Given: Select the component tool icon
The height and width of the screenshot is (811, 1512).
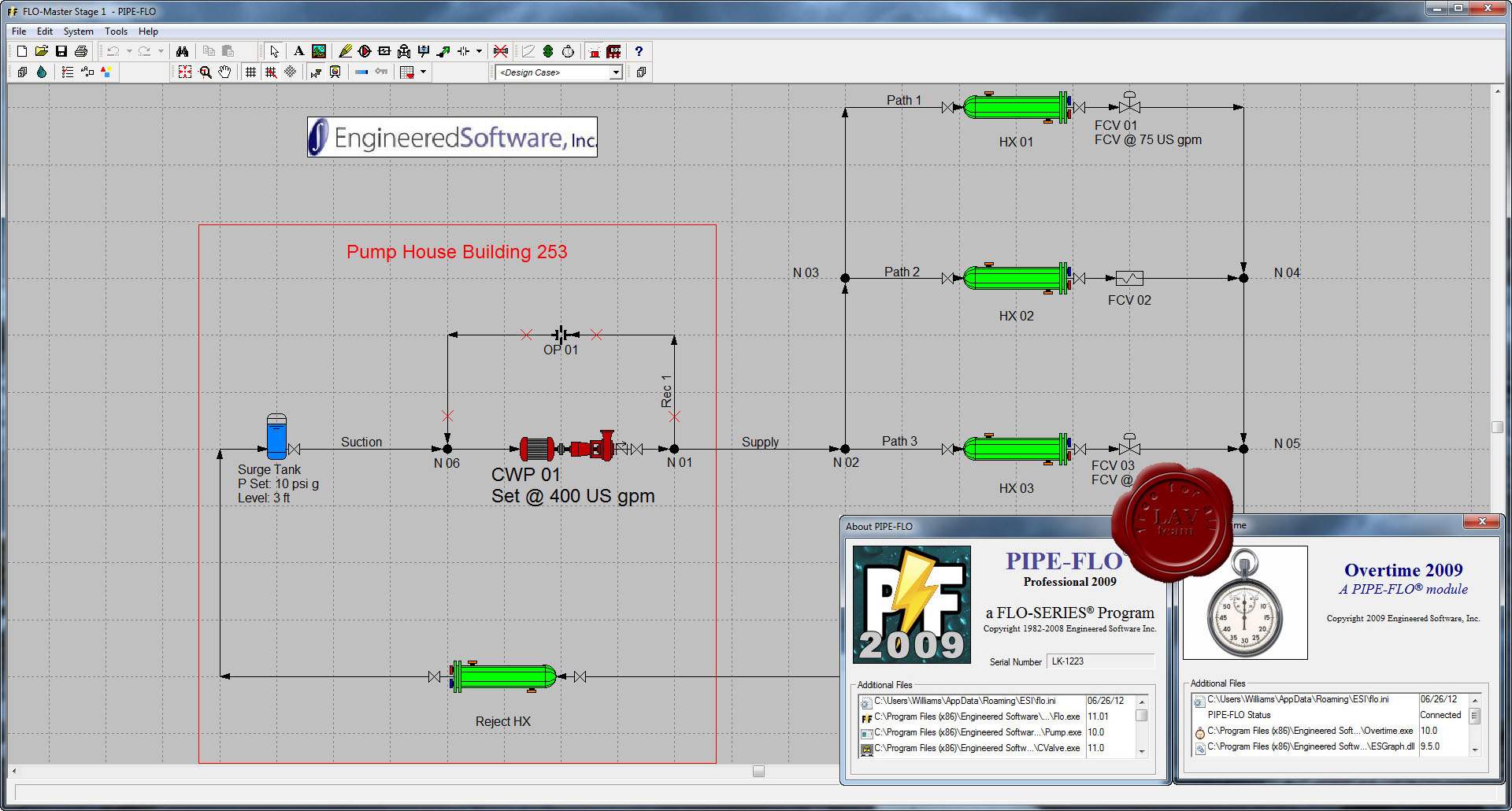Looking at the screenshot, I should click(384, 51).
